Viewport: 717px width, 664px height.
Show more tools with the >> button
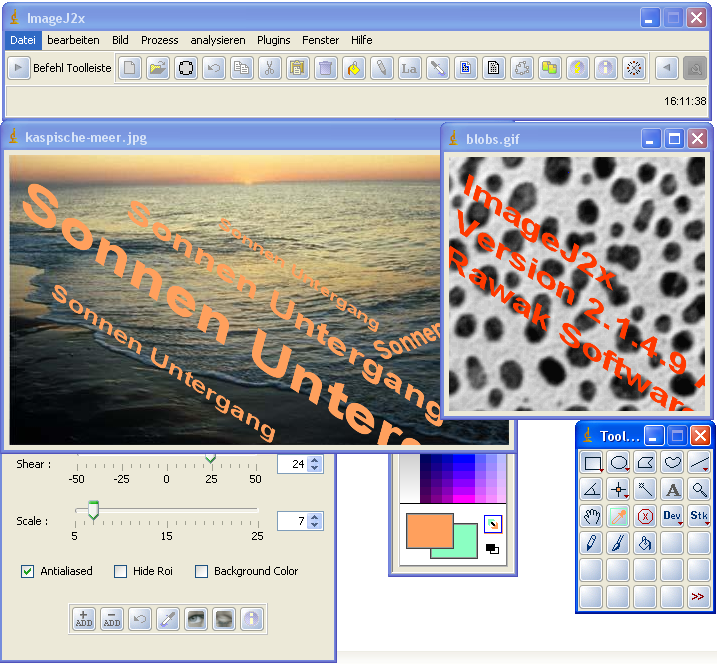pos(698,597)
